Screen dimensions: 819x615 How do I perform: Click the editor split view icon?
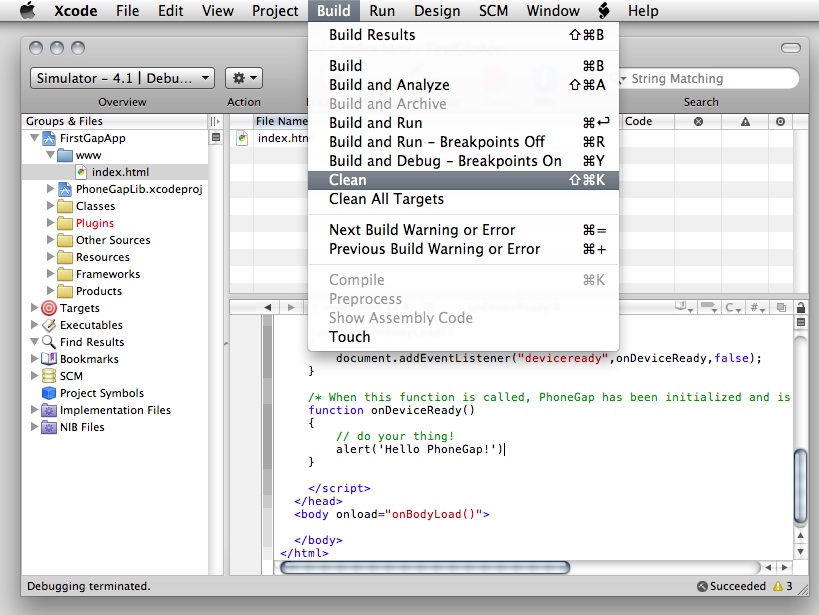(x=801, y=322)
